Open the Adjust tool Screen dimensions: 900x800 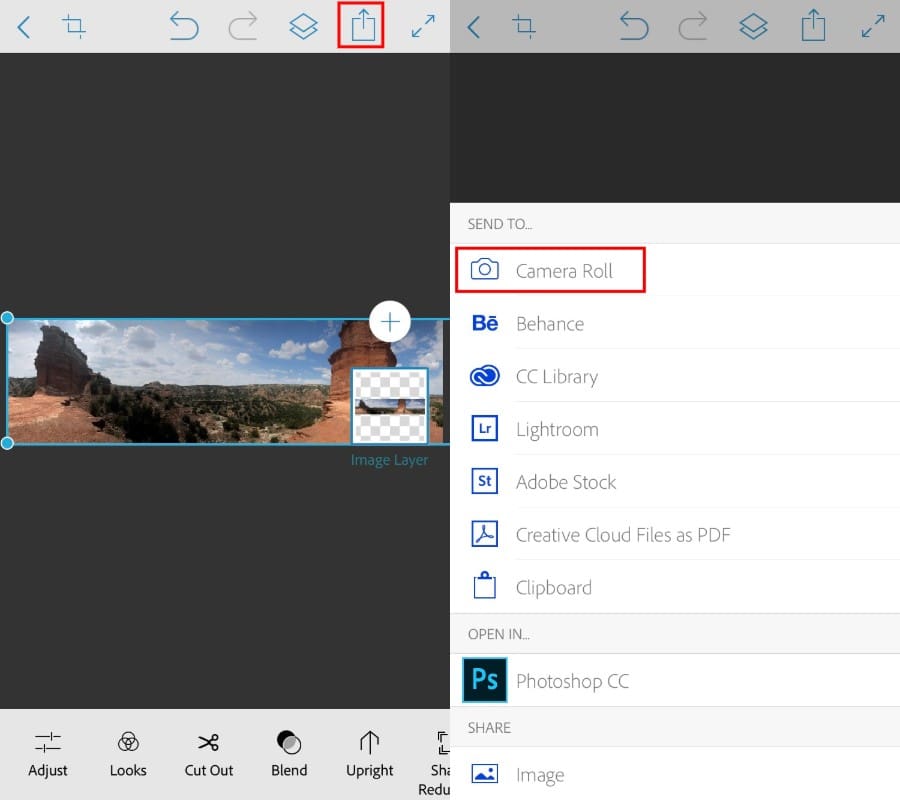coord(48,754)
